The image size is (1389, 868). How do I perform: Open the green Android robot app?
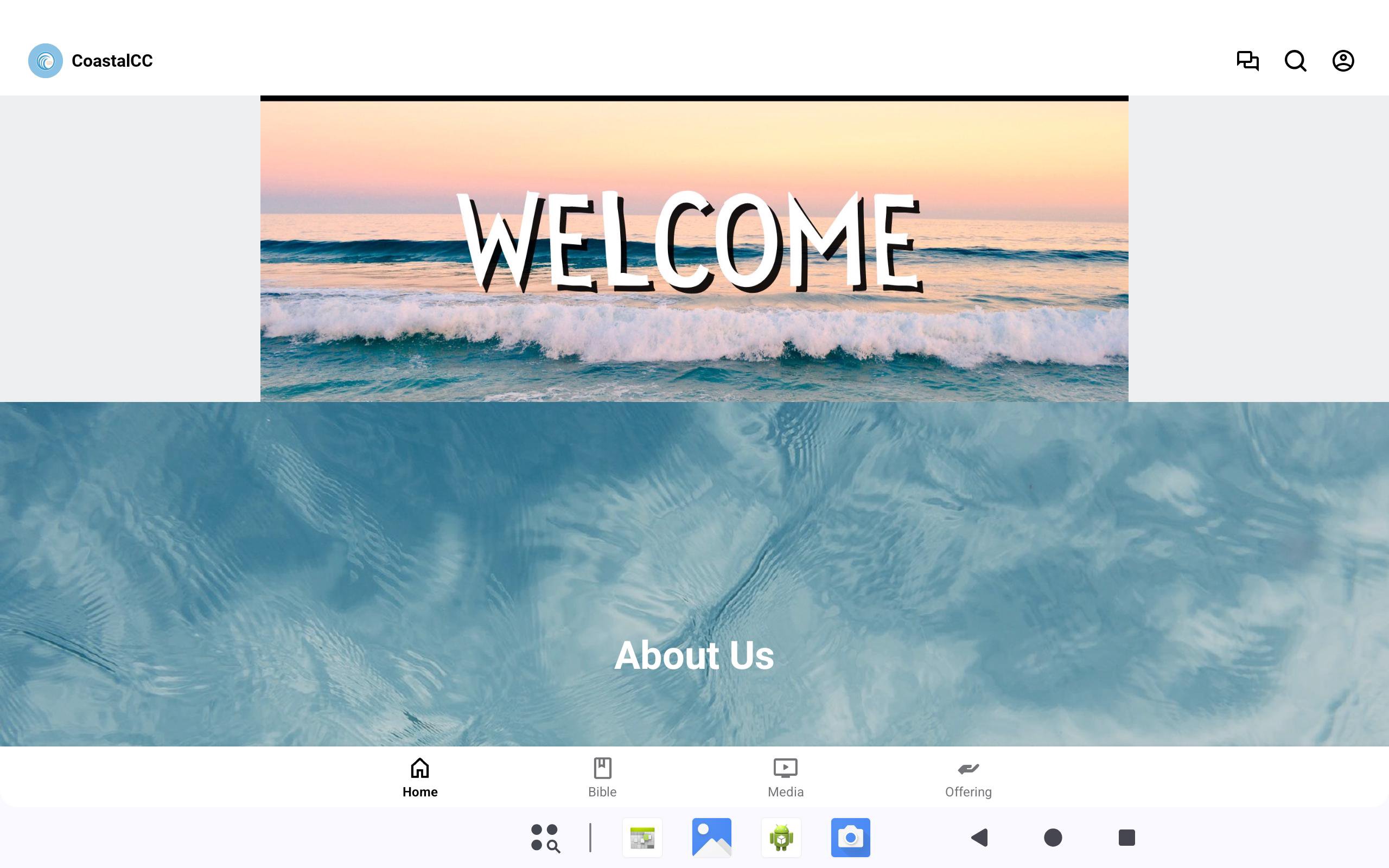coord(781,838)
